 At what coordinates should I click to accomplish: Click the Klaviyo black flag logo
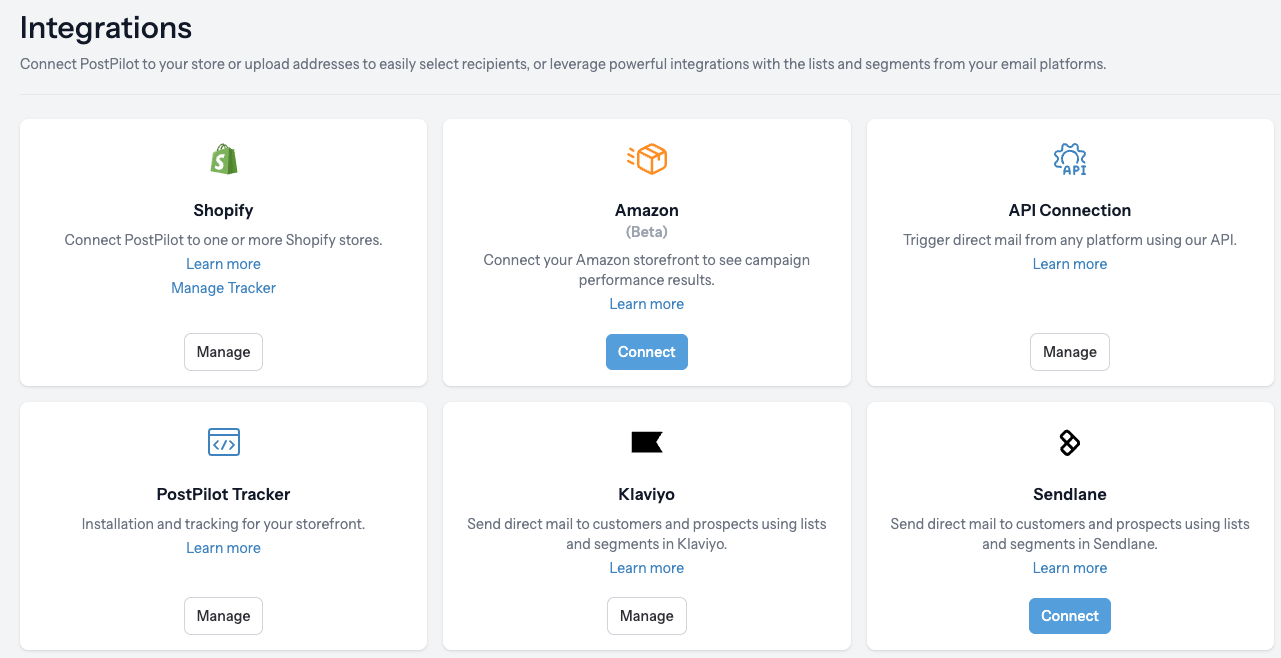[x=647, y=442]
